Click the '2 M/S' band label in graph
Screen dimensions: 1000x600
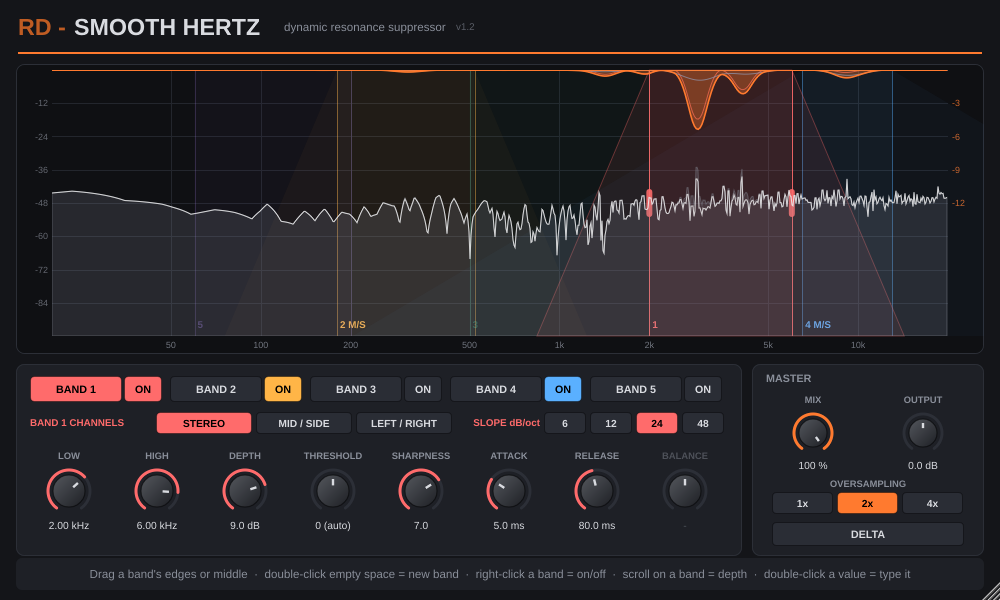coord(353,325)
